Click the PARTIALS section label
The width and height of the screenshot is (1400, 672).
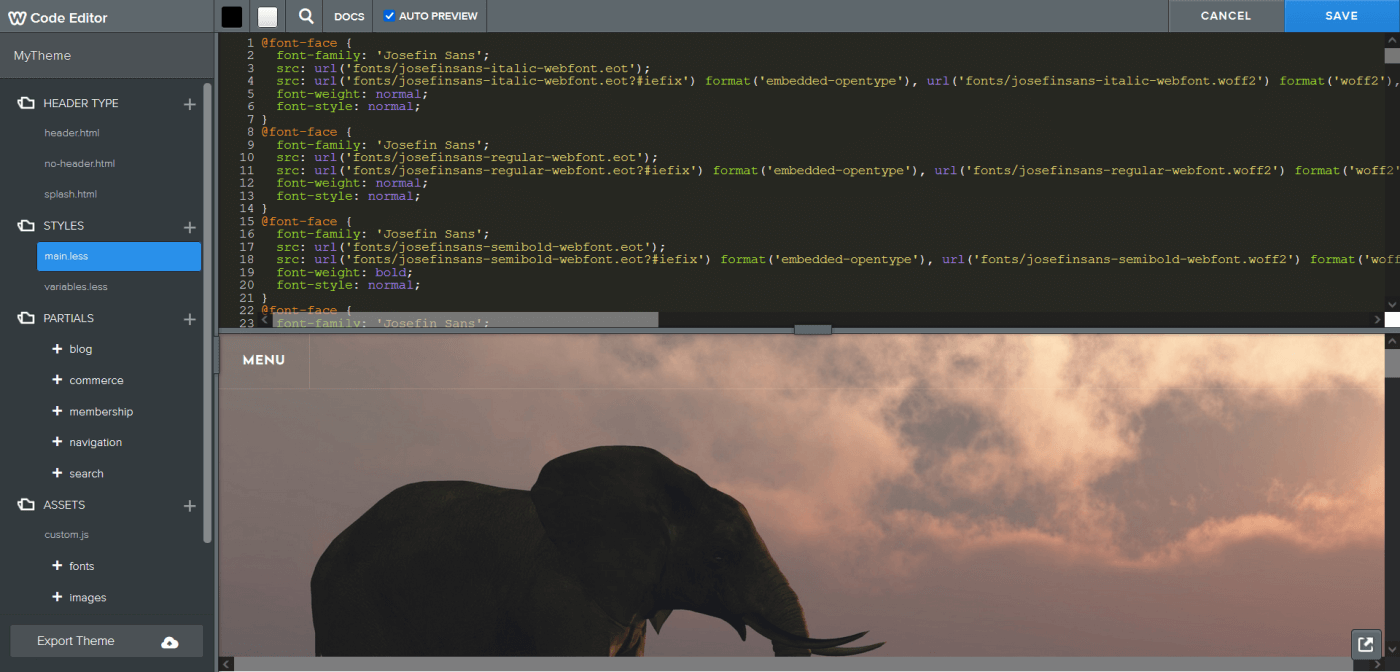coord(69,318)
